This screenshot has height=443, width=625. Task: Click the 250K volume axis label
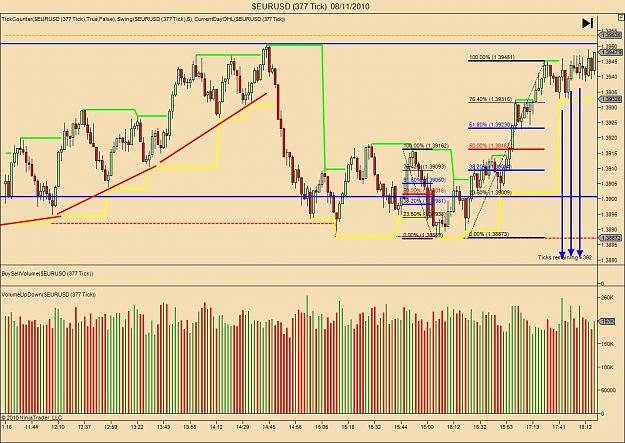coord(607,297)
